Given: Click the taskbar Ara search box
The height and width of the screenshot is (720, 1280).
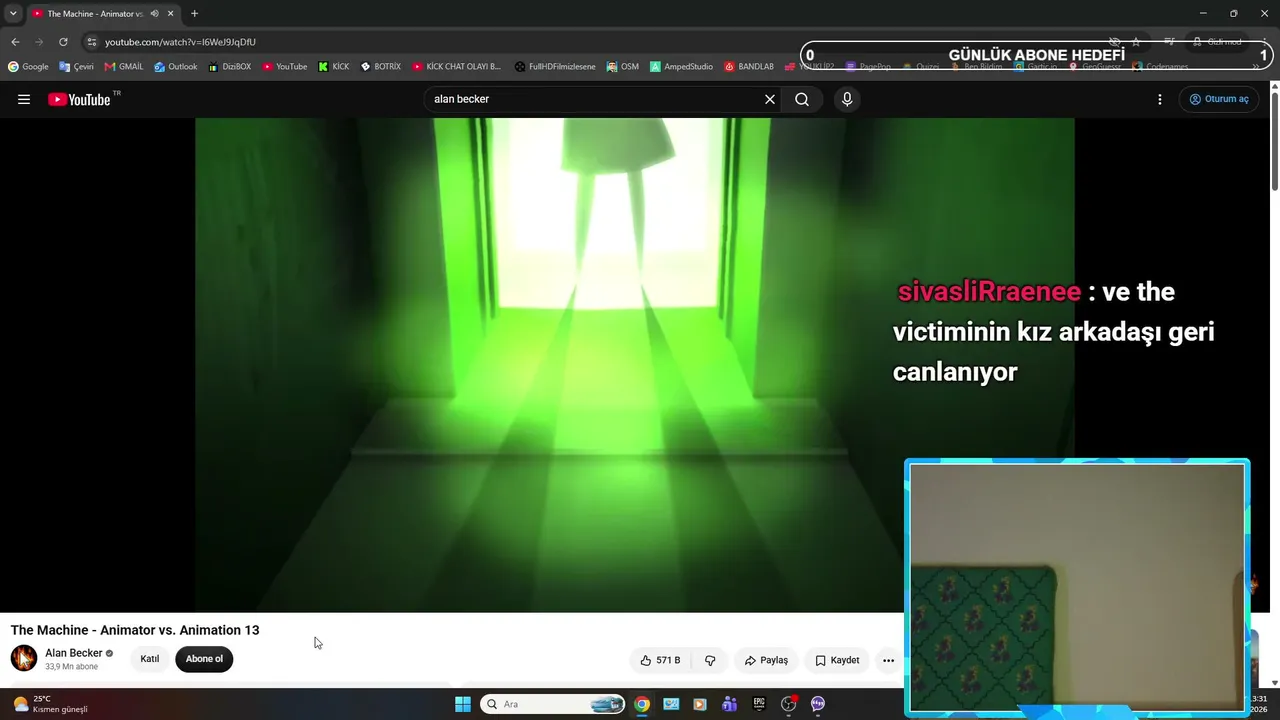Looking at the screenshot, I should (x=553, y=704).
